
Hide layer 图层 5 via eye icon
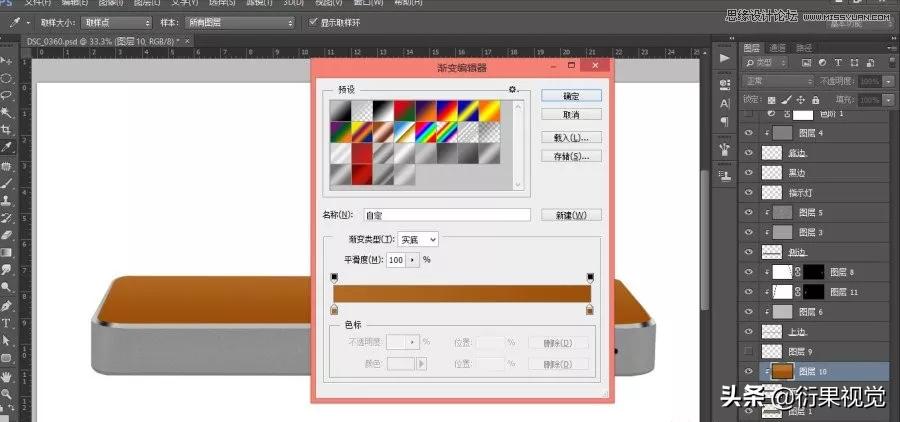[x=748, y=212]
